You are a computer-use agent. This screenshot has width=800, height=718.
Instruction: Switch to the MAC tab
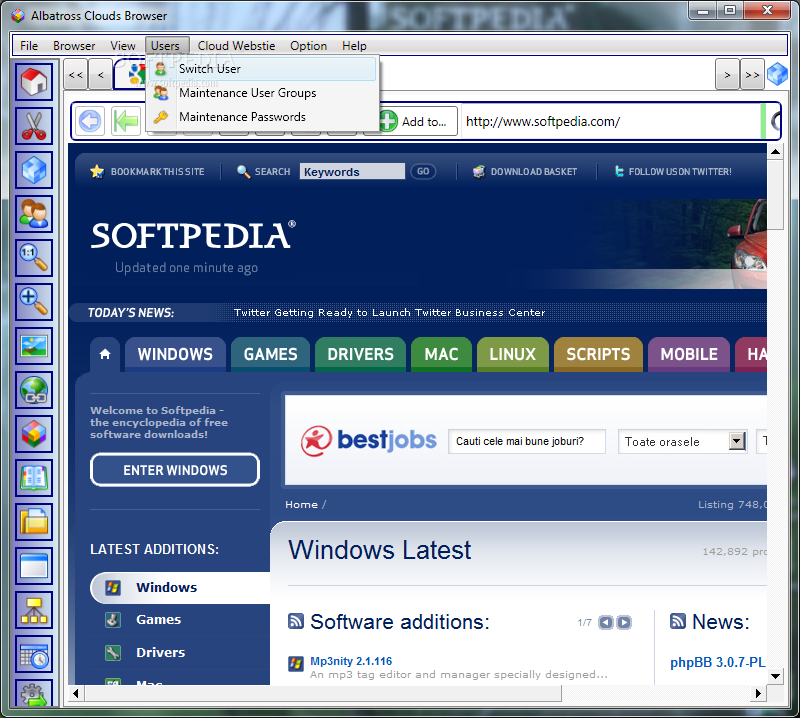click(441, 354)
